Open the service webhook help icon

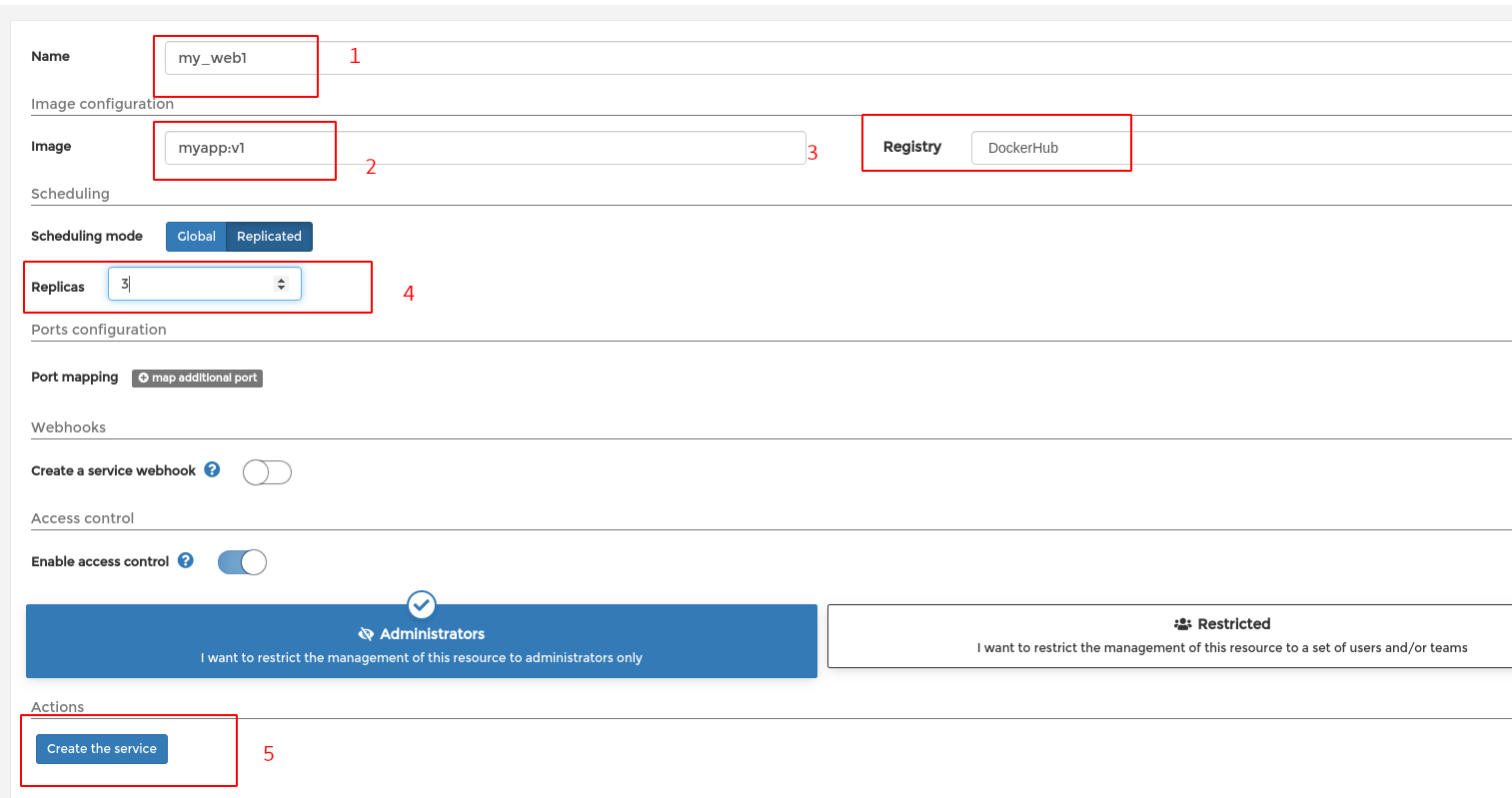pos(212,469)
